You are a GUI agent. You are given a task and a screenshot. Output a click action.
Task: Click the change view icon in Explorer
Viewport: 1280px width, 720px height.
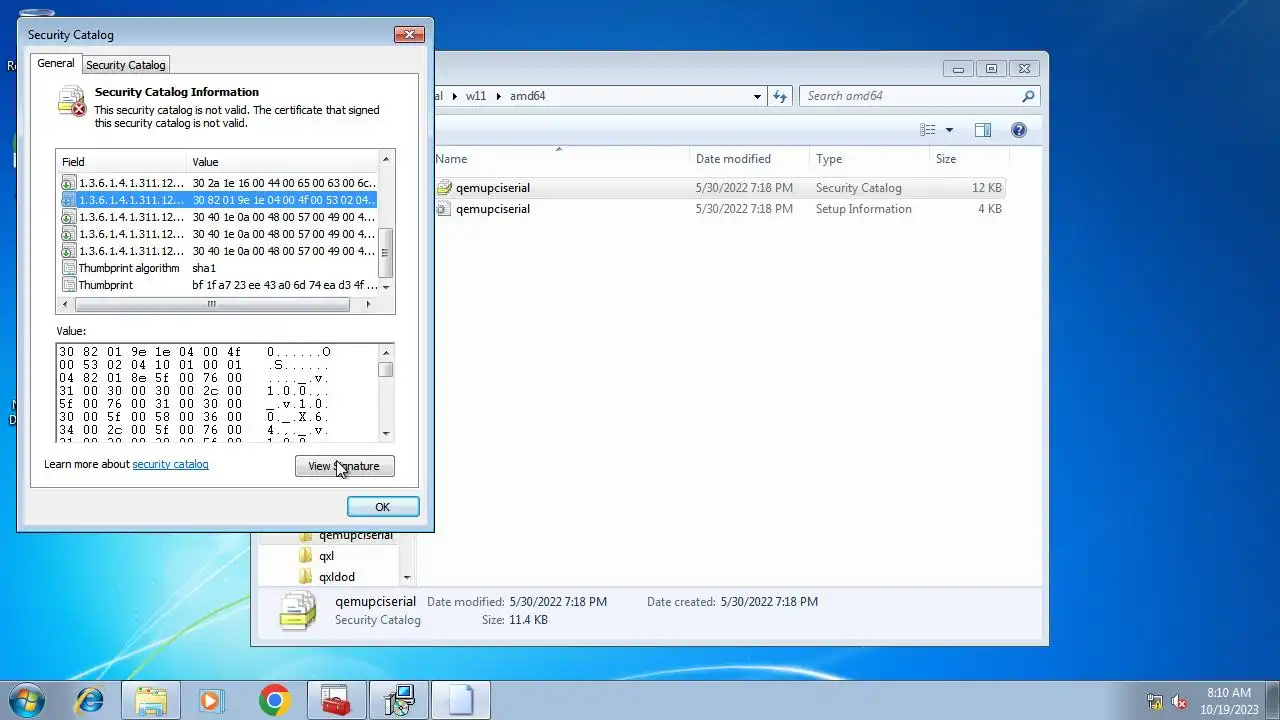(x=928, y=130)
